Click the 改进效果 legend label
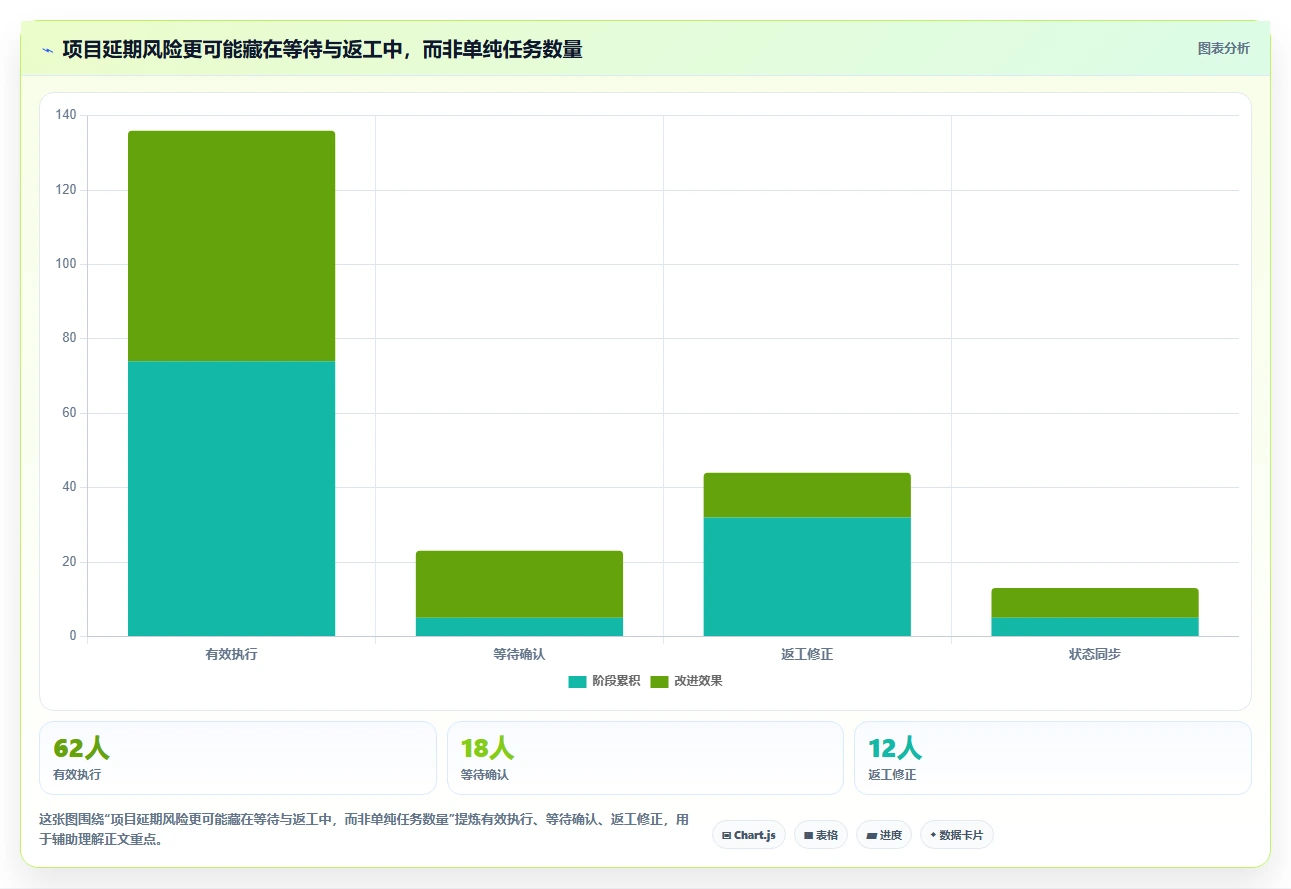Screen dimensions: 1291x889 698,681
